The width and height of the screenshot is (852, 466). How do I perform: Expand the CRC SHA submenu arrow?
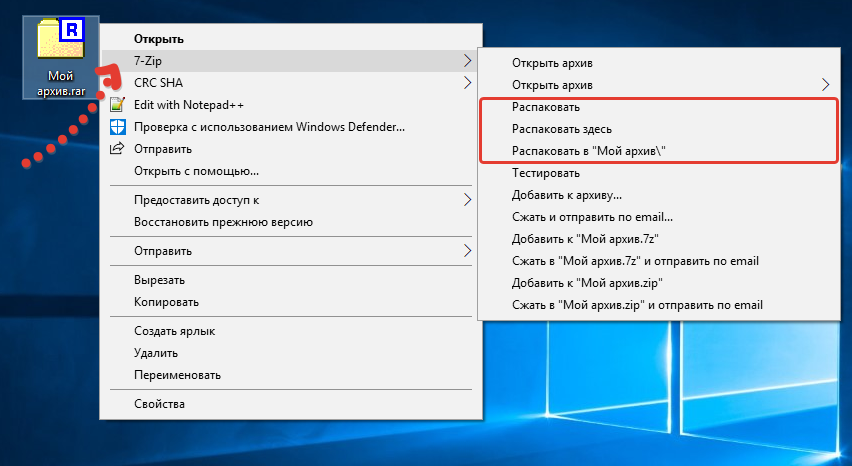click(x=467, y=83)
